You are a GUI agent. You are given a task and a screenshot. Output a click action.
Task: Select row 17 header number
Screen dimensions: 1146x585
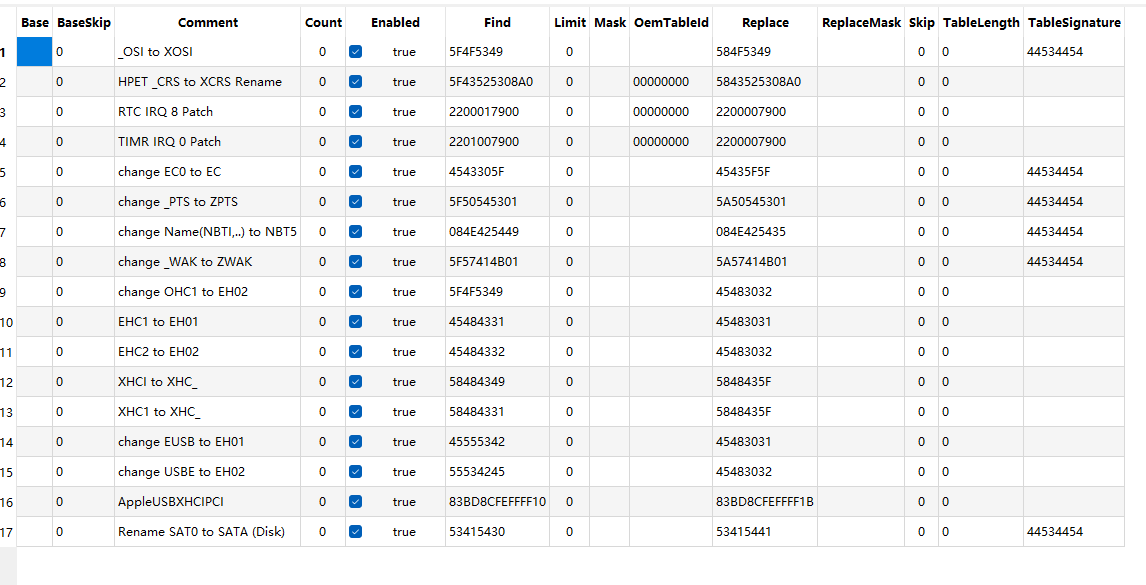click(7, 532)
